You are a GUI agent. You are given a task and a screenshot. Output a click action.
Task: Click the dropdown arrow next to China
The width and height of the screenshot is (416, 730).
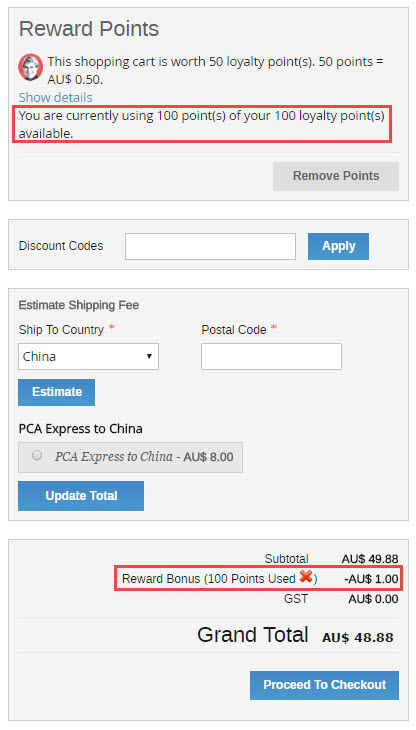click(149, 357)
